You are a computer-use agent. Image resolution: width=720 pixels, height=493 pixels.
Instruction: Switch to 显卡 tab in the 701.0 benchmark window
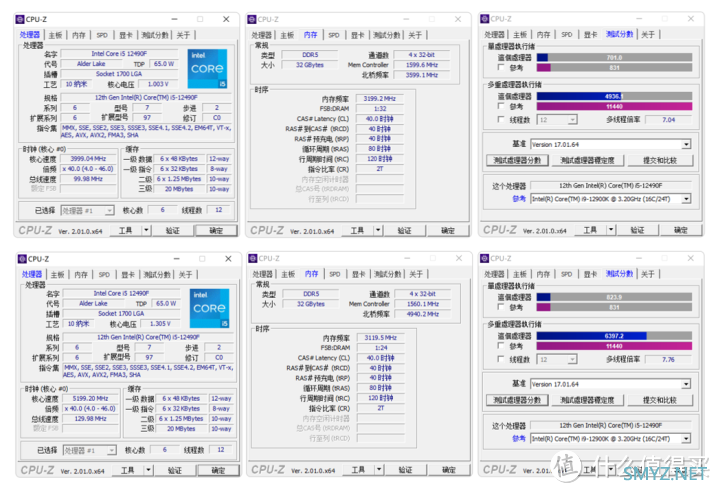pos(591,35)
